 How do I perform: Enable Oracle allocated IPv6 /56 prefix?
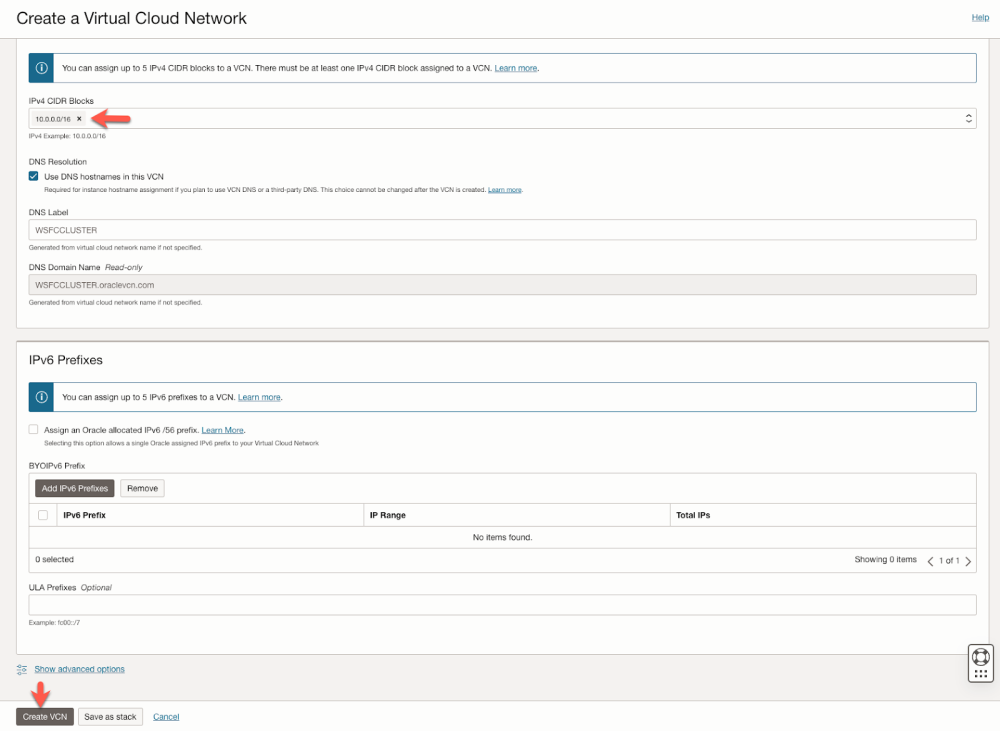34,429
